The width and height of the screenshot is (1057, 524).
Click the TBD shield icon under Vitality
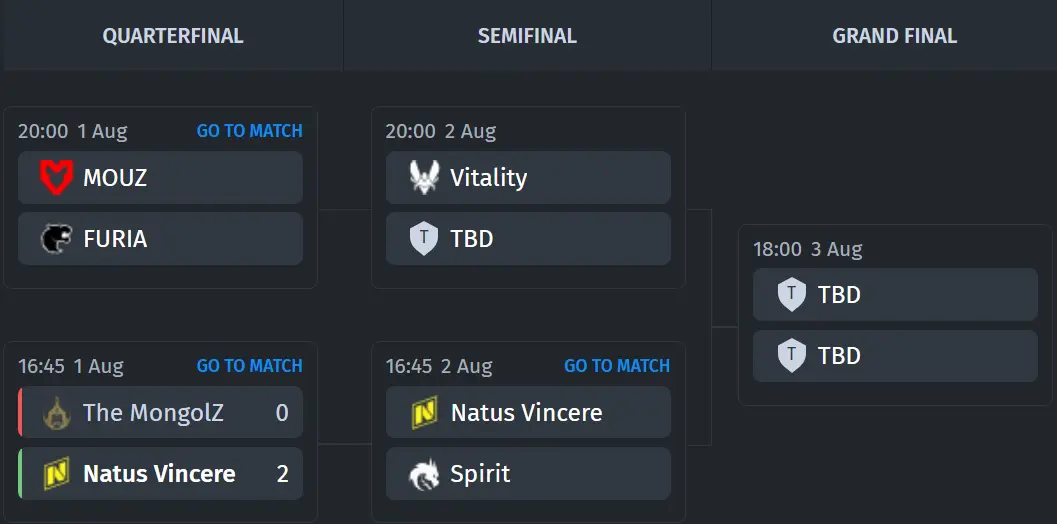tap(424, 239)
